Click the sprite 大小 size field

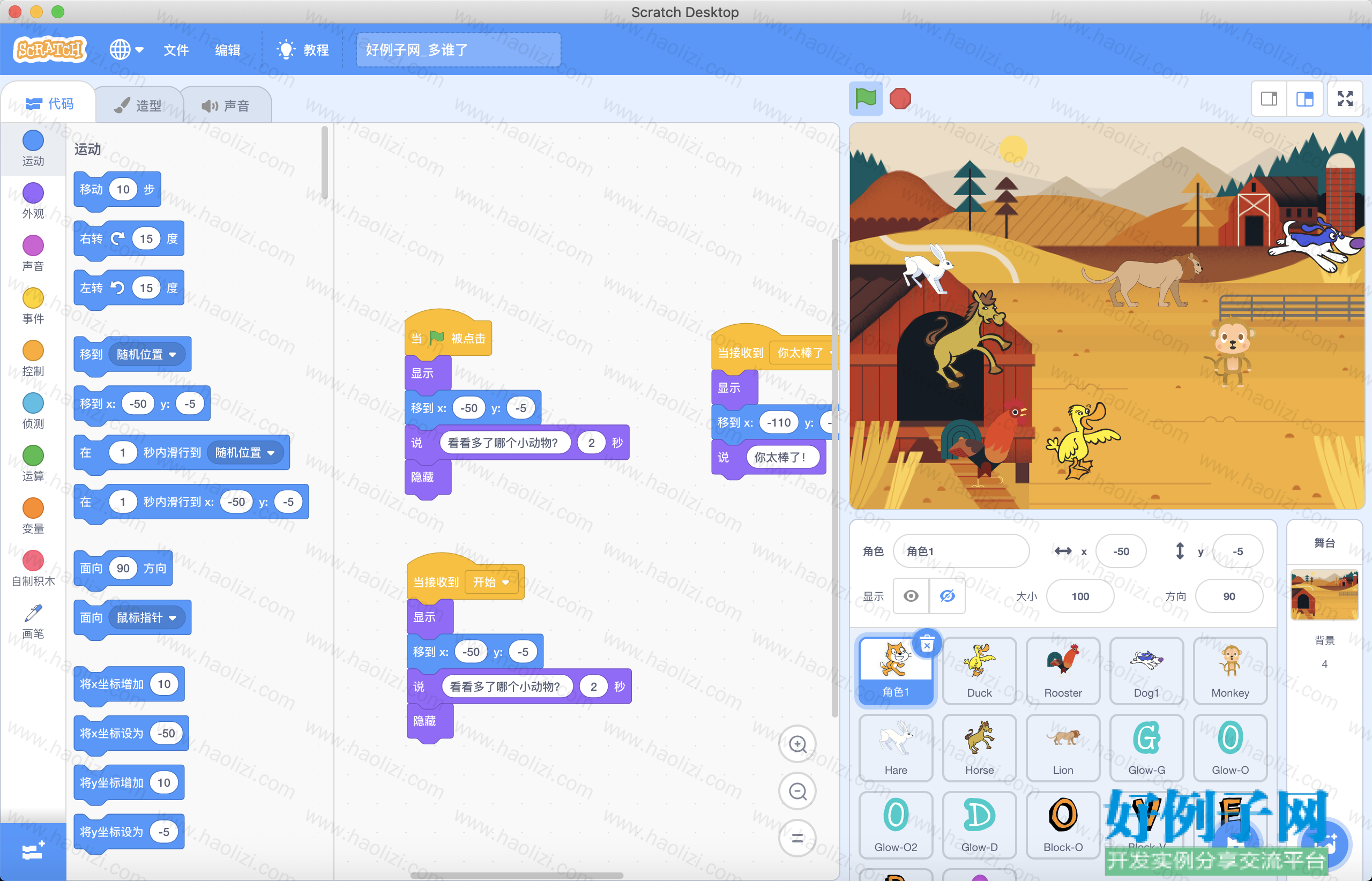tap(1080, 596)
